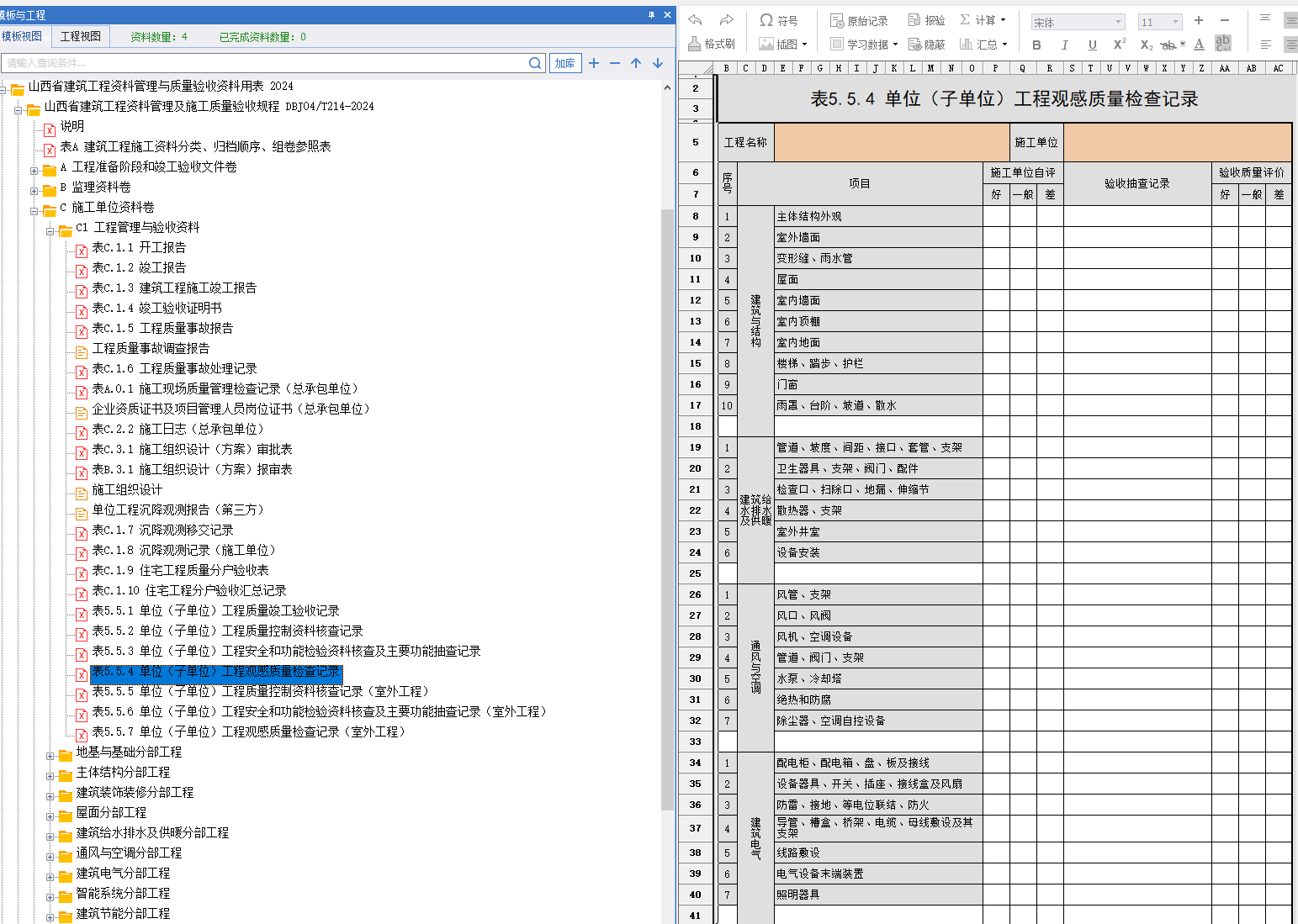This screenshot has height=924, width=1298.
Task: Click the undo arrow icon
Action: click(x=695, y=20)
